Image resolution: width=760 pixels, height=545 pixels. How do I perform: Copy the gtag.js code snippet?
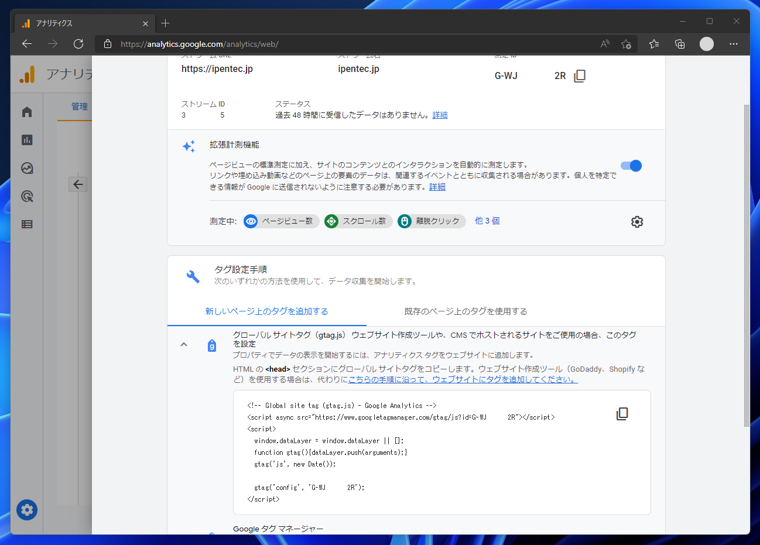point(622,413)
